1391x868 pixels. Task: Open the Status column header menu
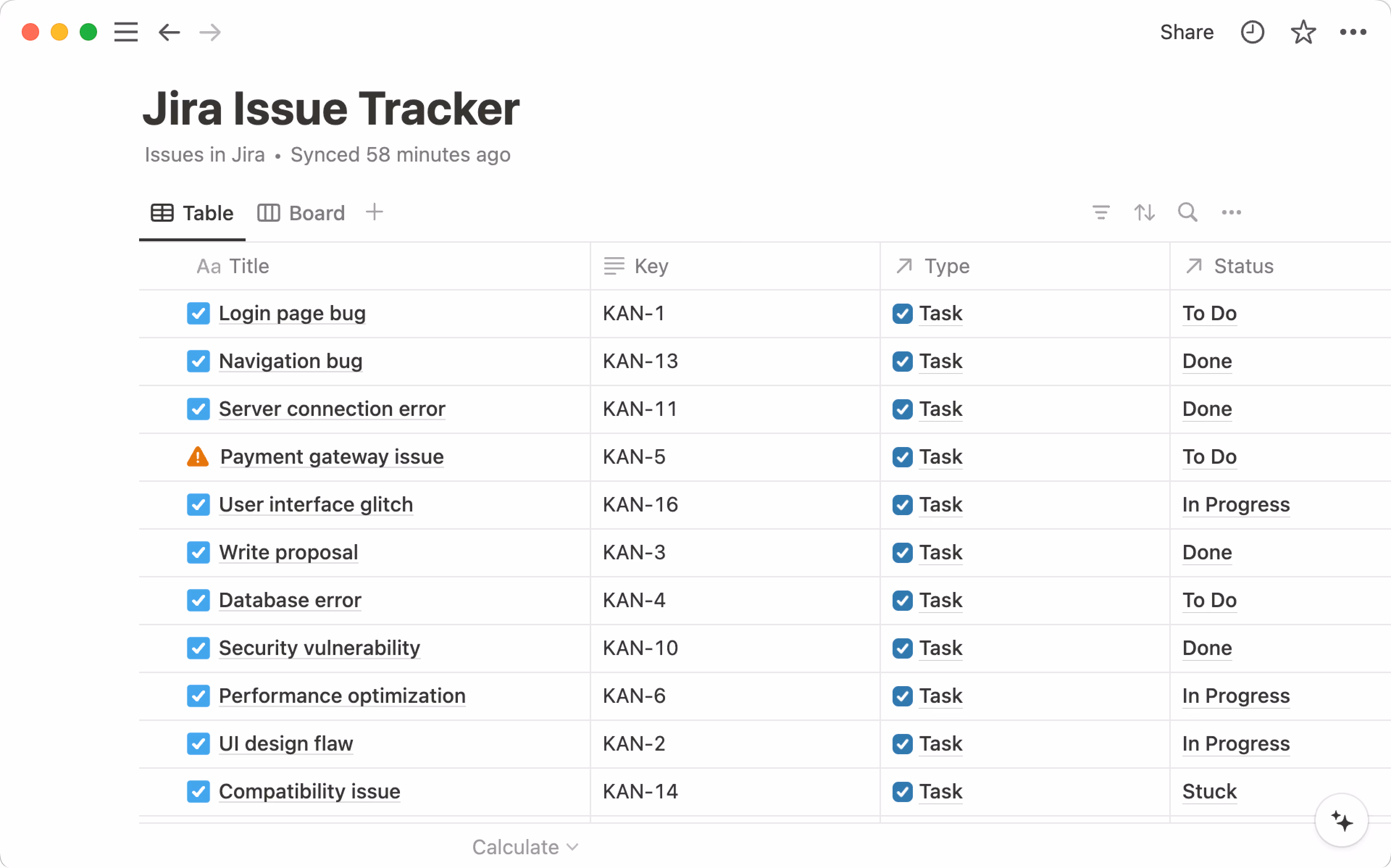tap(1243, 266)
